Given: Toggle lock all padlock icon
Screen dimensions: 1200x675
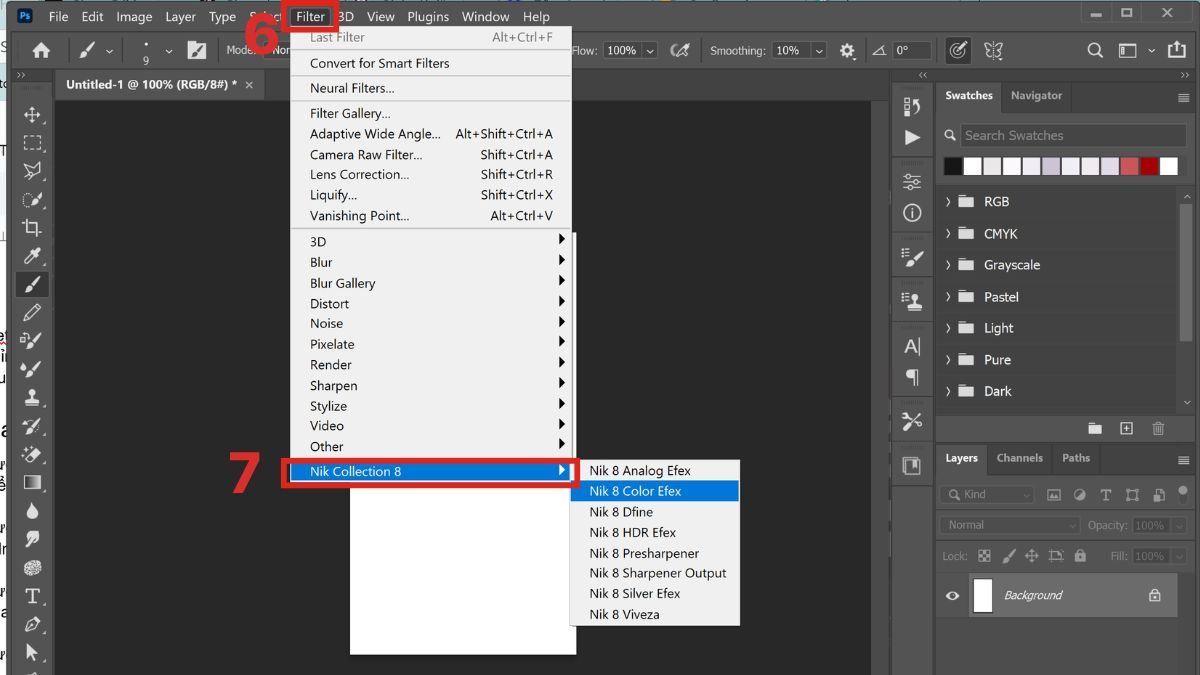Looking at the screenshot, I should tap(1080, 556).
